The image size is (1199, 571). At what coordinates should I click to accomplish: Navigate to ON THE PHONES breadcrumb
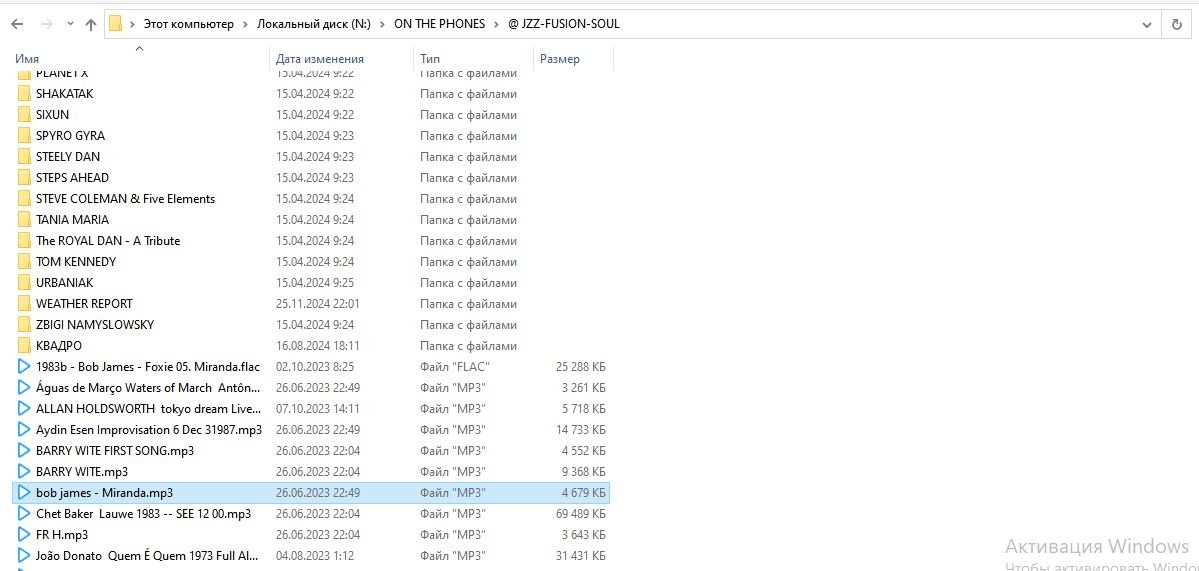440,24
